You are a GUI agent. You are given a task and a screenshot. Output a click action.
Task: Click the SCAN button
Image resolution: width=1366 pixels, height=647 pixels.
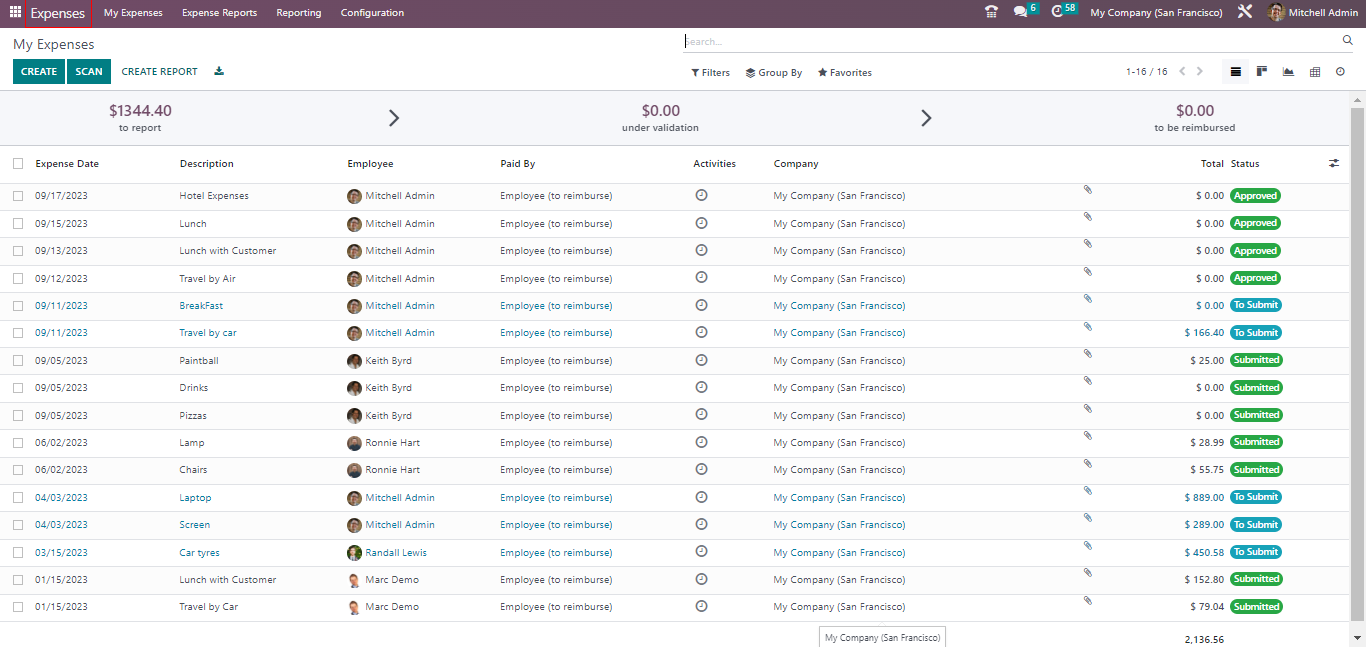tap(89, 72)
